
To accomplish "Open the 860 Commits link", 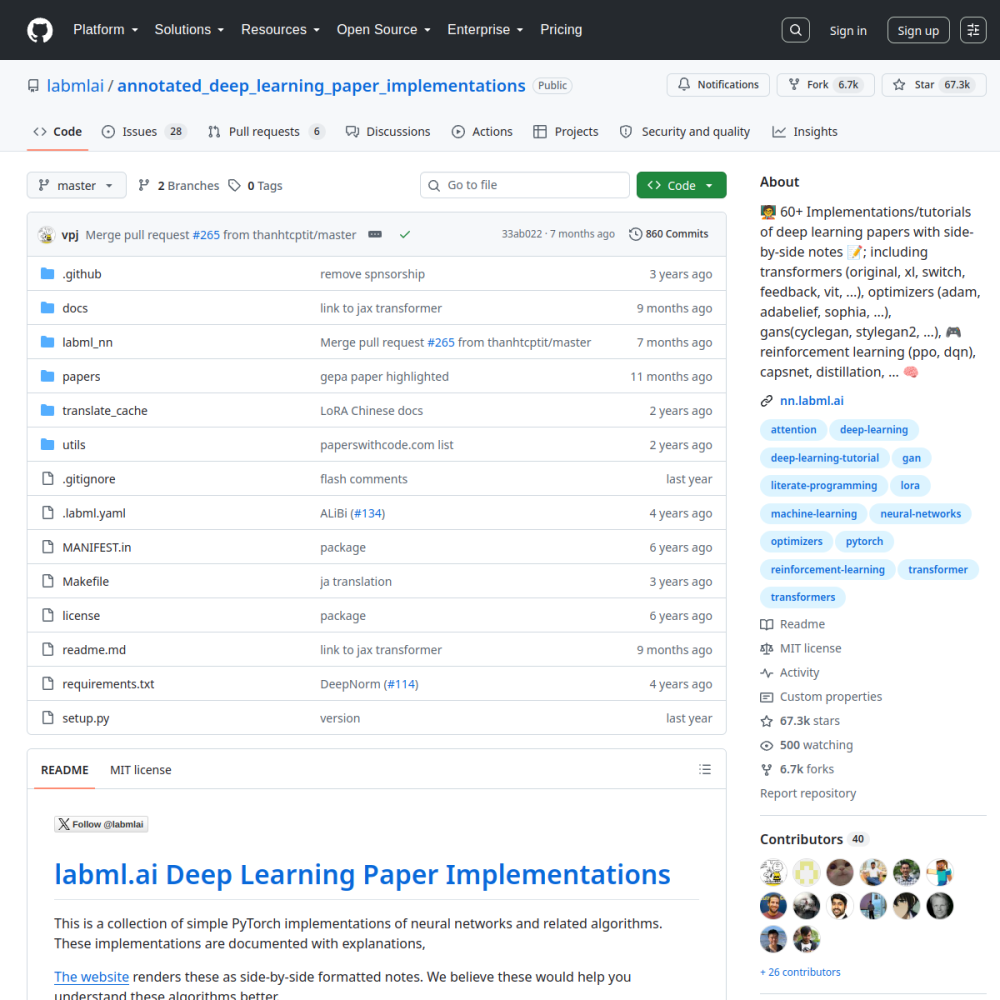I will pos(668,234).
